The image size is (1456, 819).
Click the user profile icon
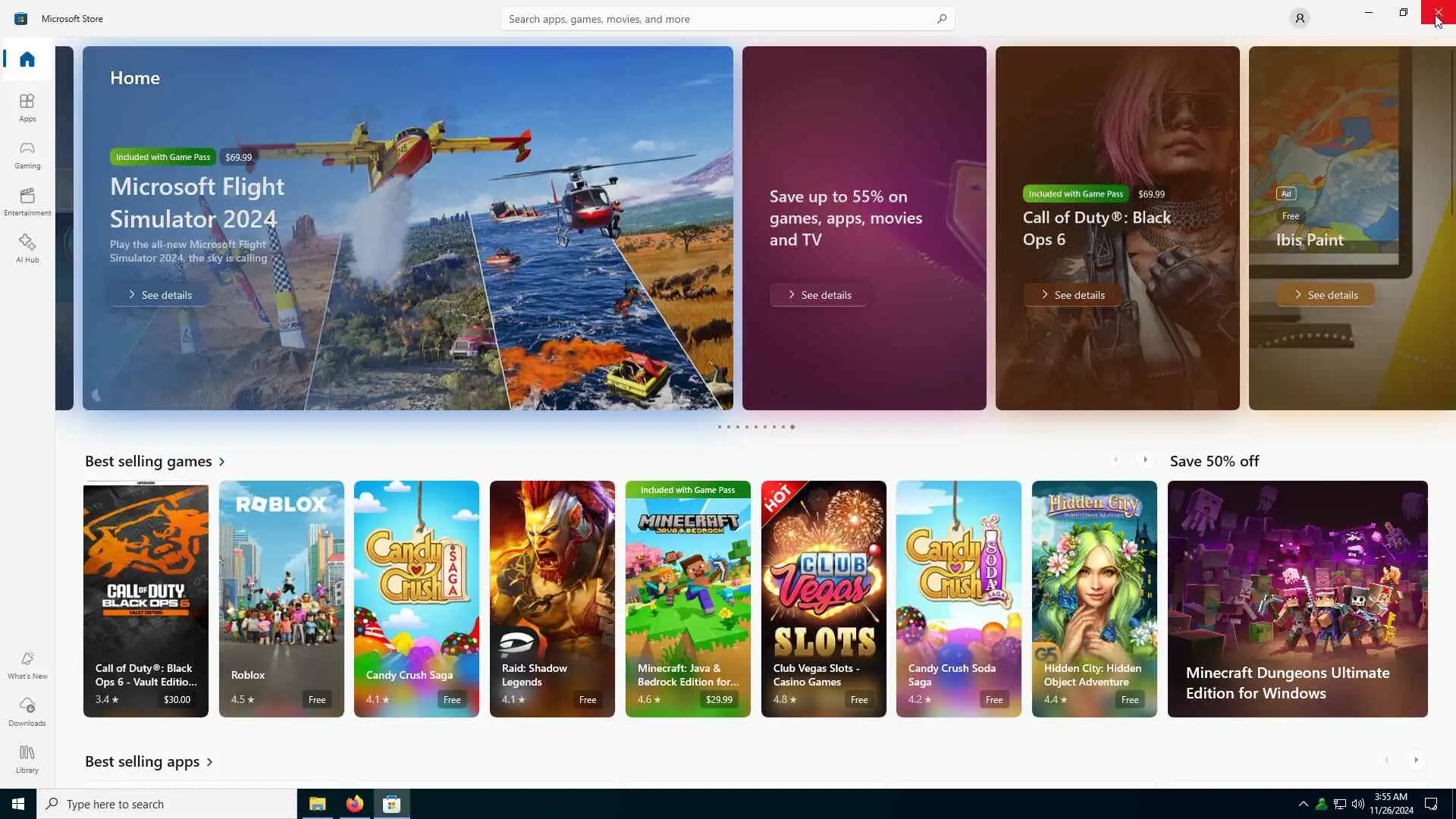[1299, 18]
